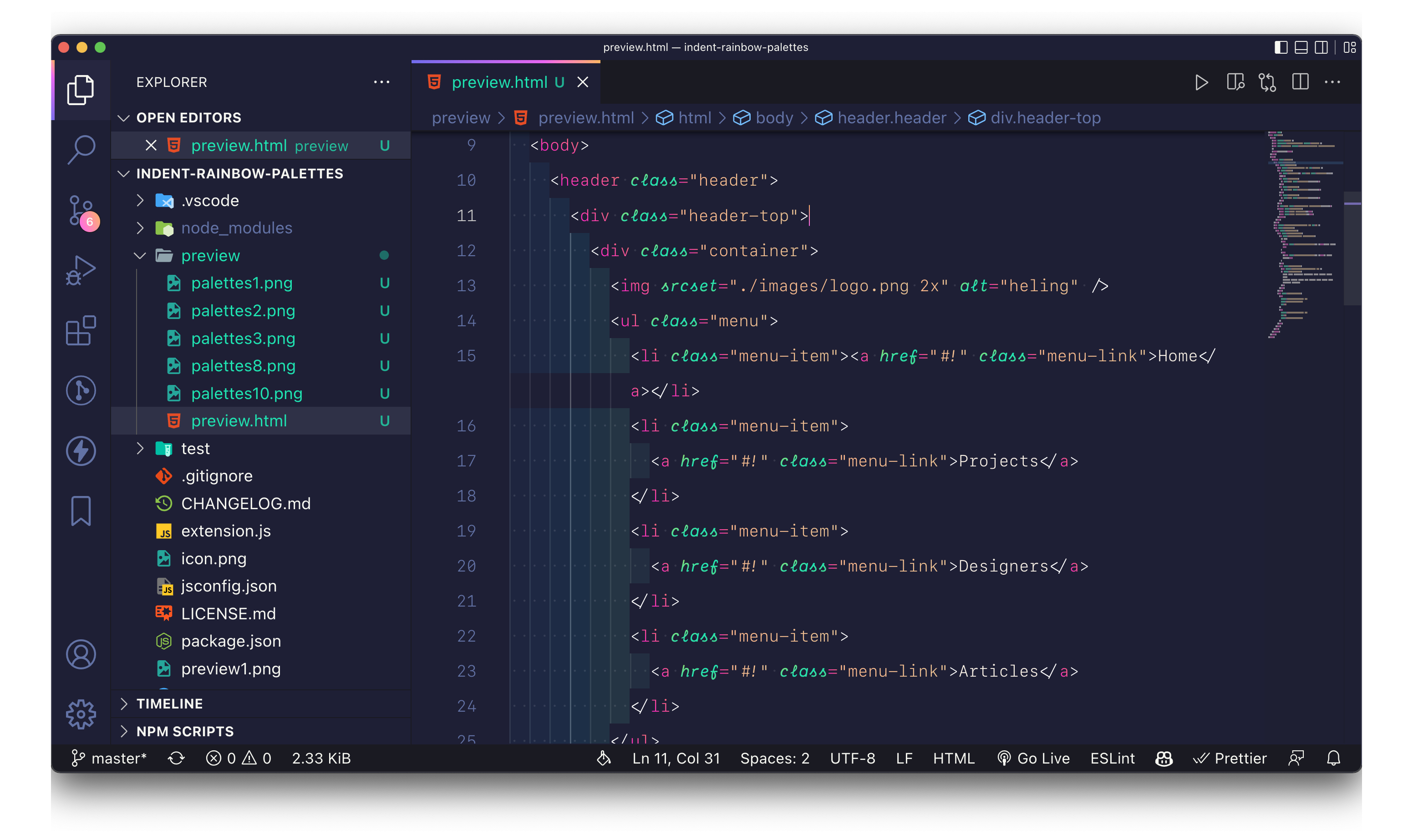Collapse the preview folder

tap(210, 256)
